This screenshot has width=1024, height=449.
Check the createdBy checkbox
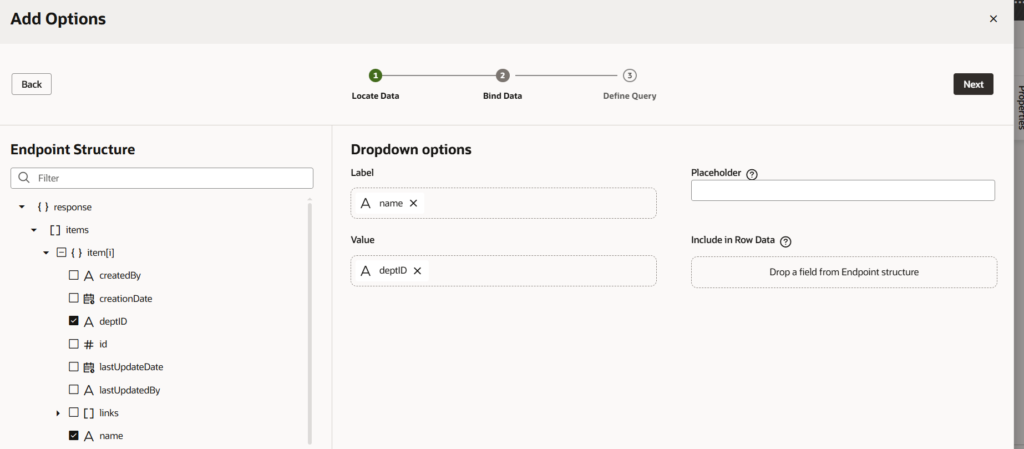[x=73, y=276]
